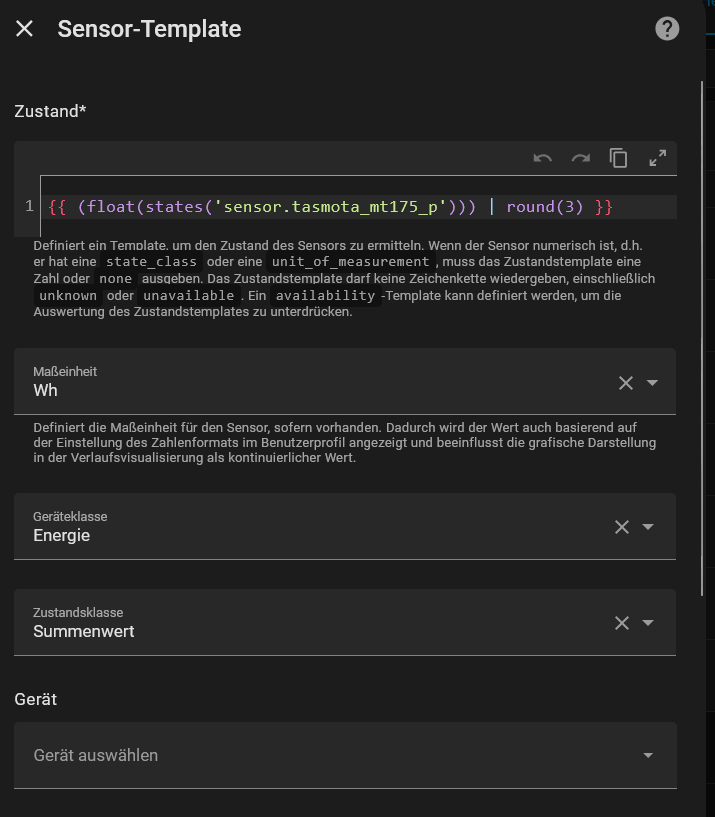
Task: Redo the edit in template editor
Action: click(x=581, y=158)
